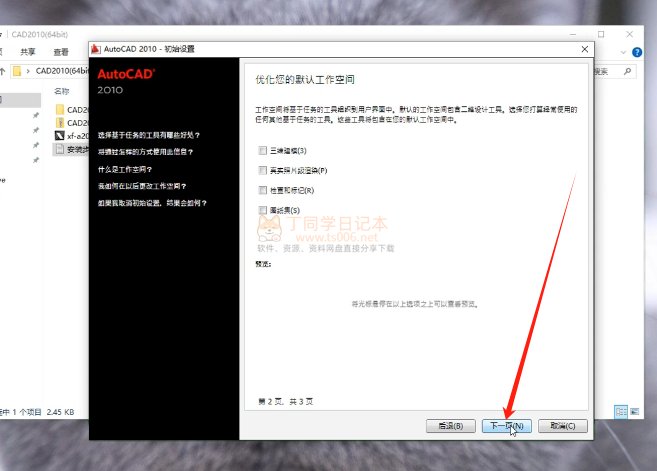Check the 检查和标记(R) option
The image size is (657, 471).
tap(263, 190)
